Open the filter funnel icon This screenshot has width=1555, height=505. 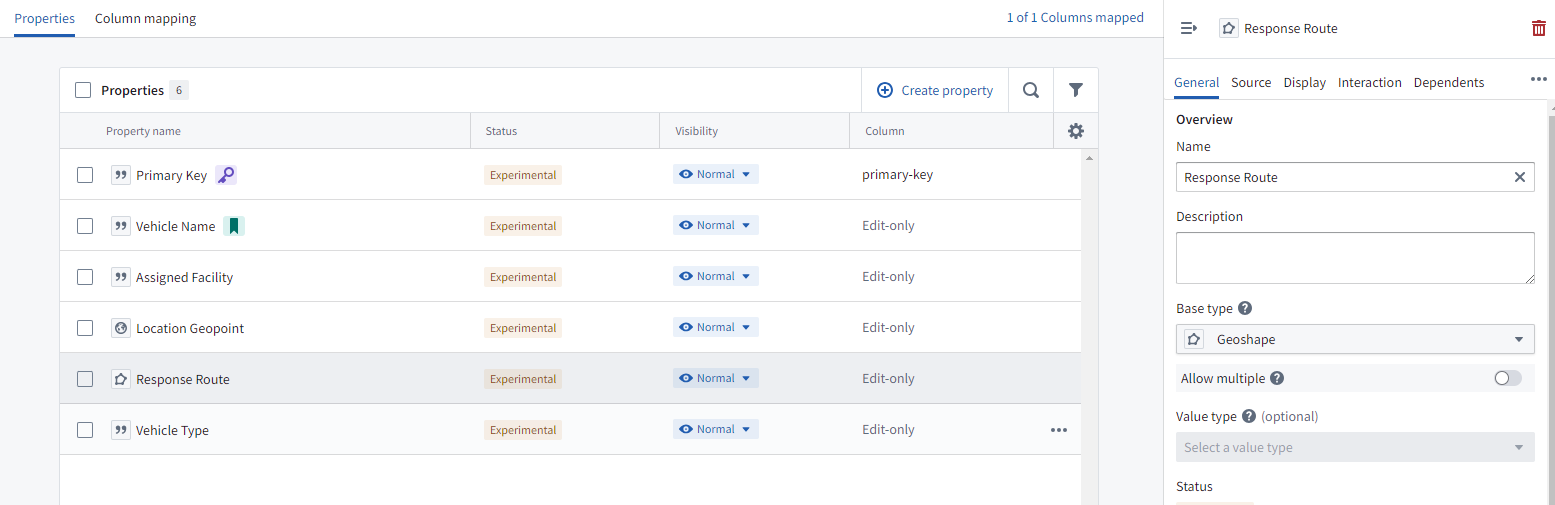pos(1075,90)
